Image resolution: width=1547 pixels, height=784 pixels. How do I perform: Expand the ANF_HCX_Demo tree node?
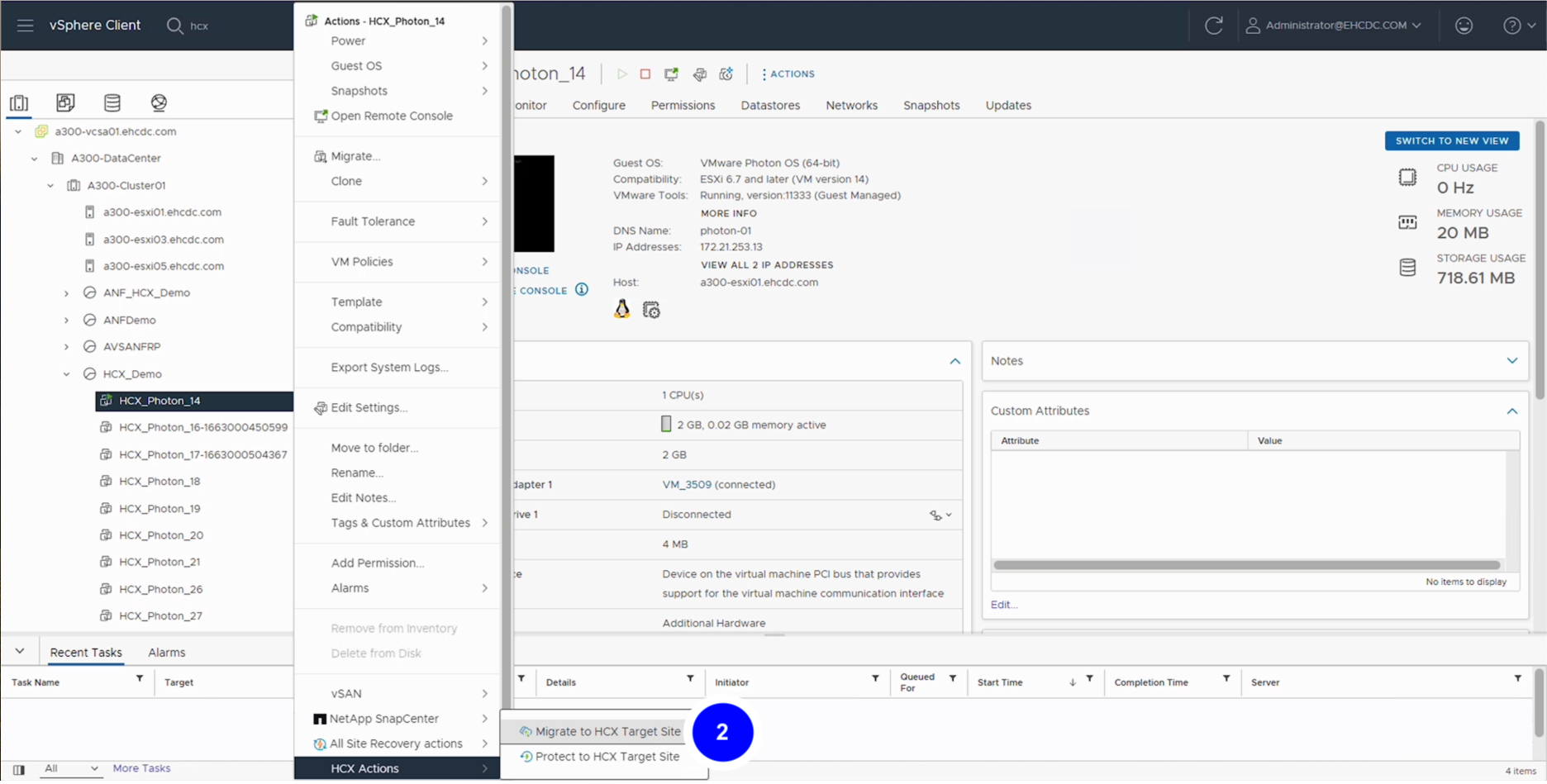67,293
